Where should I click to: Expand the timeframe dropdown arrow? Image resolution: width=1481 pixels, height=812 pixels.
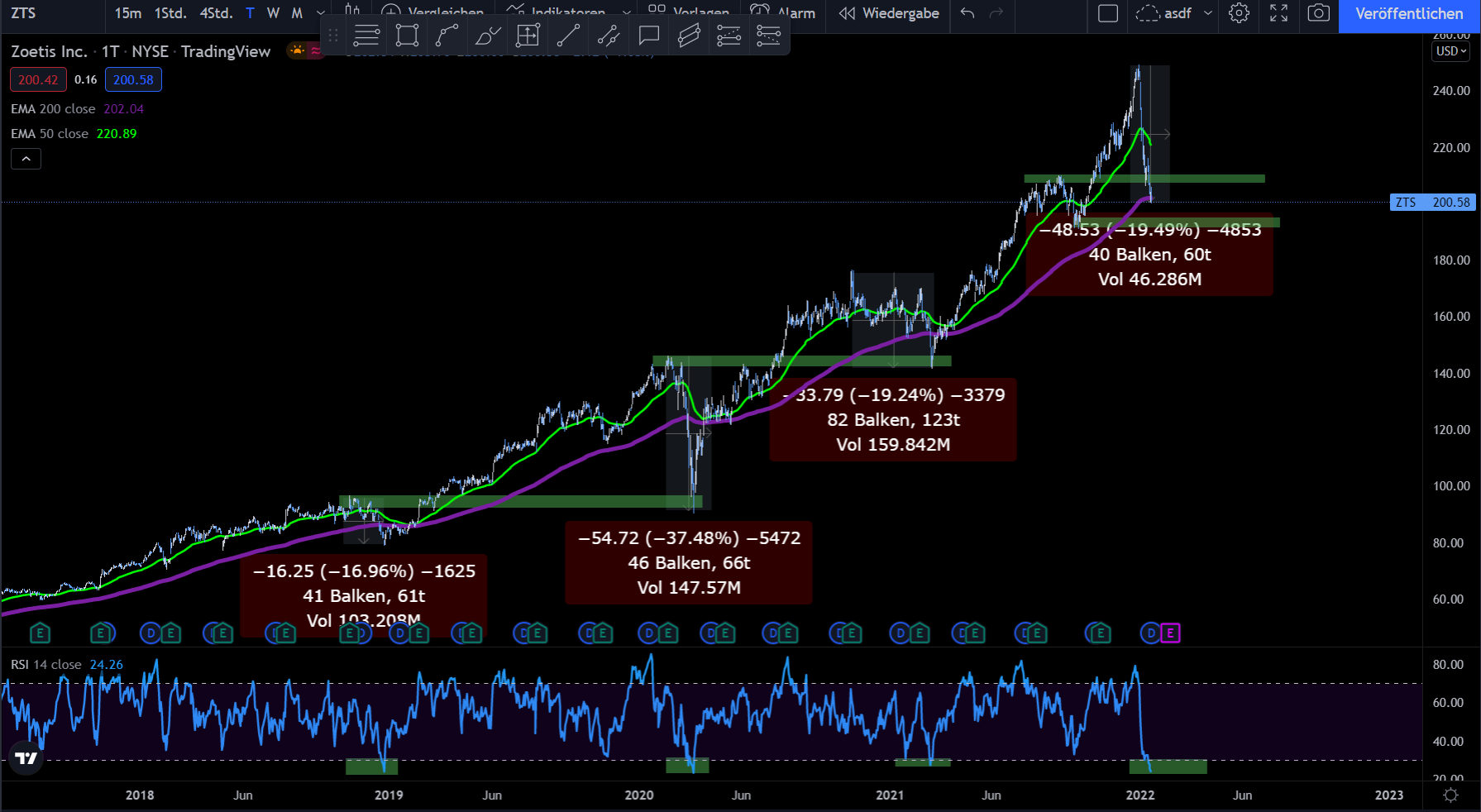coord(321,13)
